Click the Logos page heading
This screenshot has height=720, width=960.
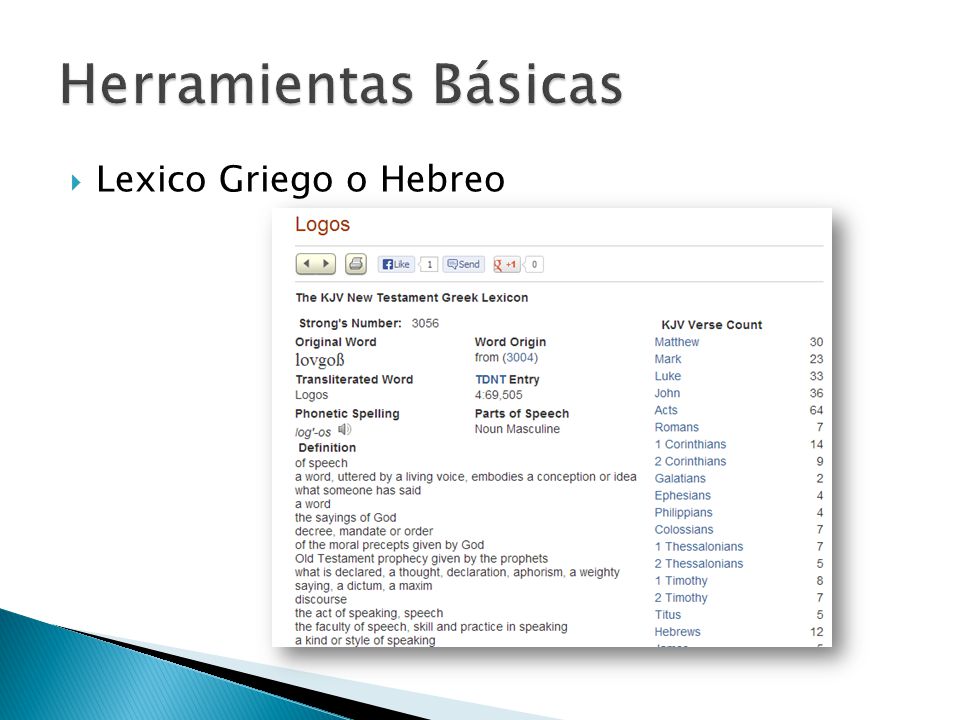click(x=322, y=225)
